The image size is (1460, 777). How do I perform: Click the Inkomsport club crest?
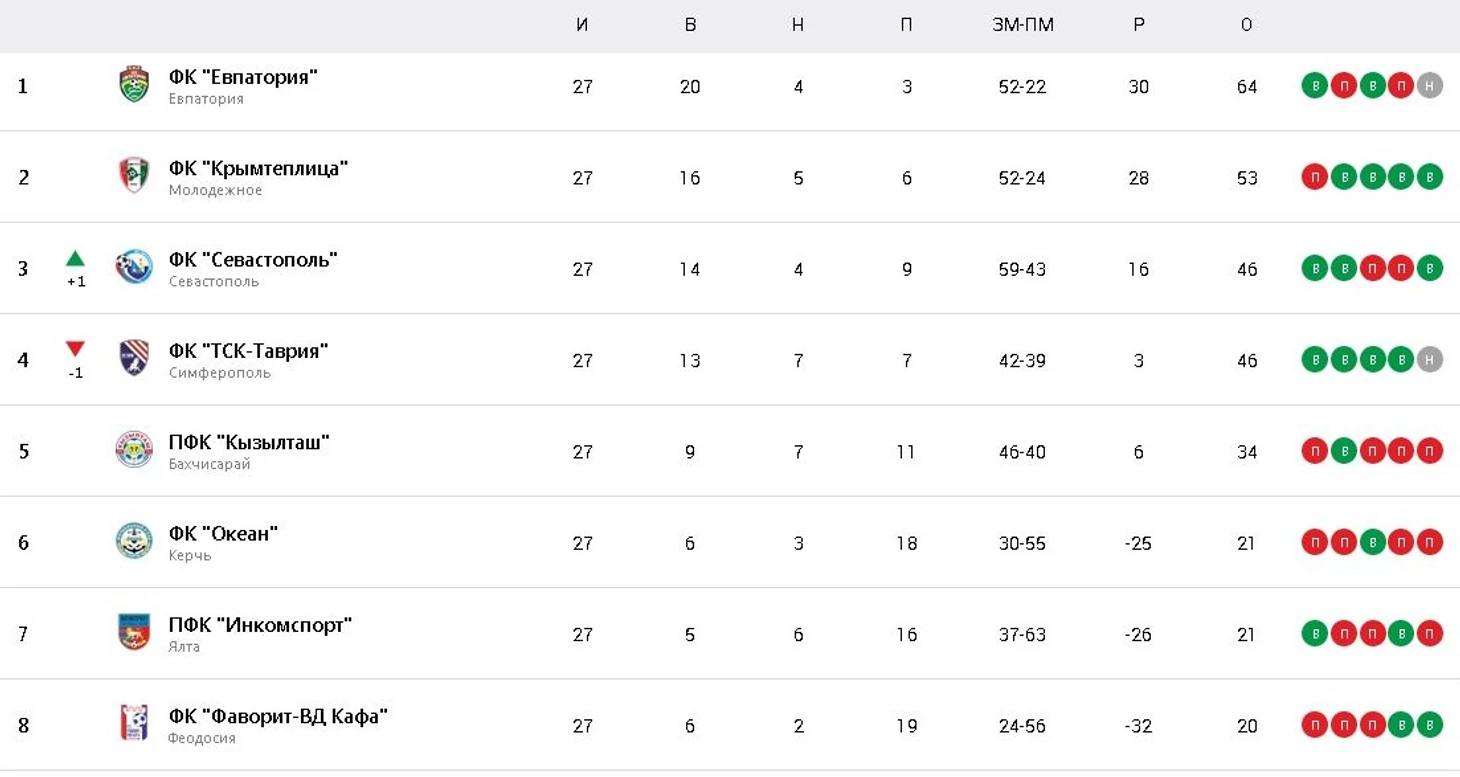pos(134,632)
